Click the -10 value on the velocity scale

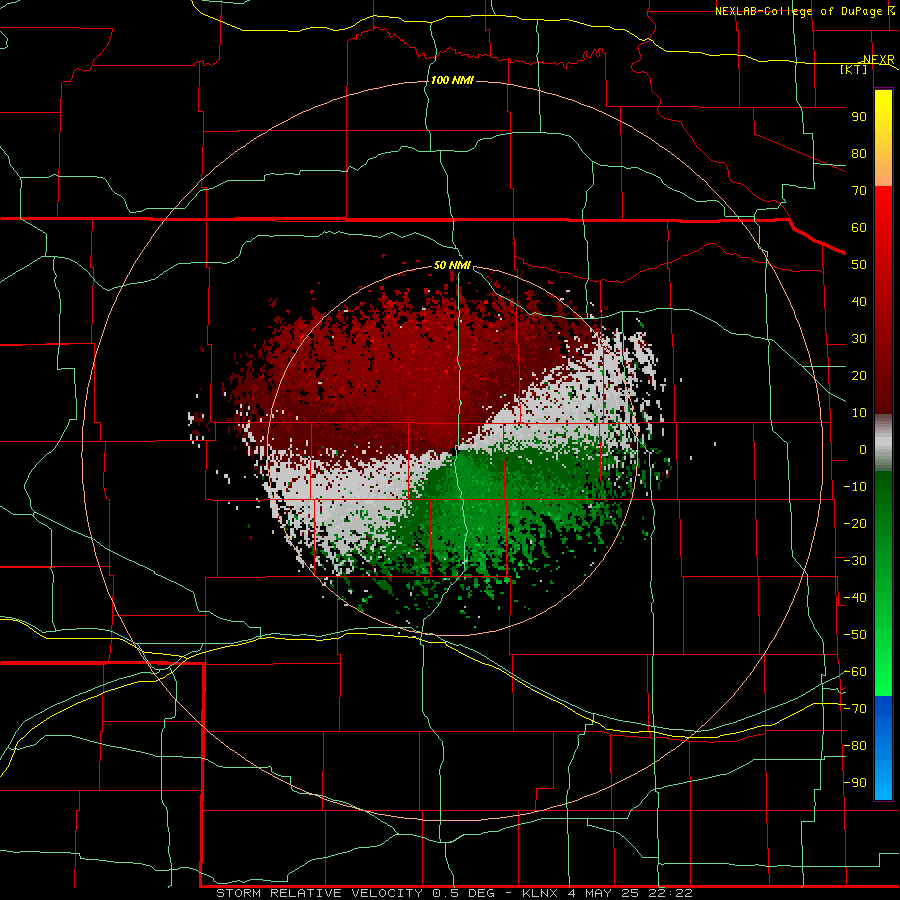855,487
